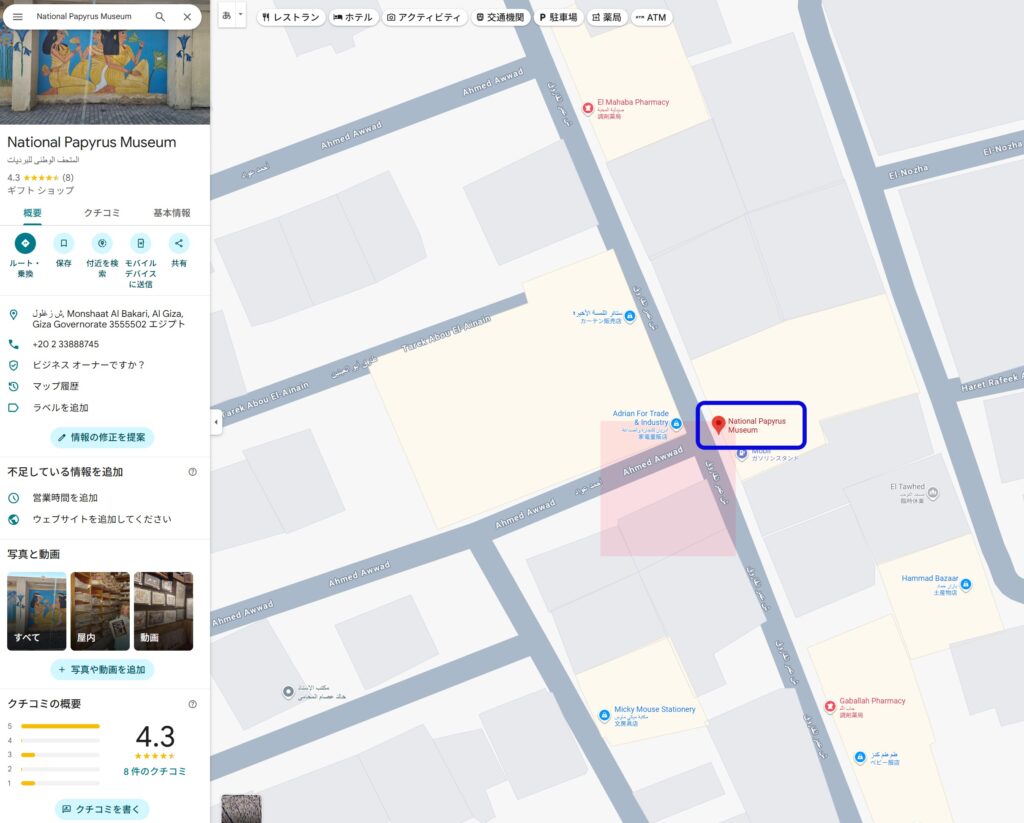Open the 屋内 photo thumbnail

[x=100, y=611]
